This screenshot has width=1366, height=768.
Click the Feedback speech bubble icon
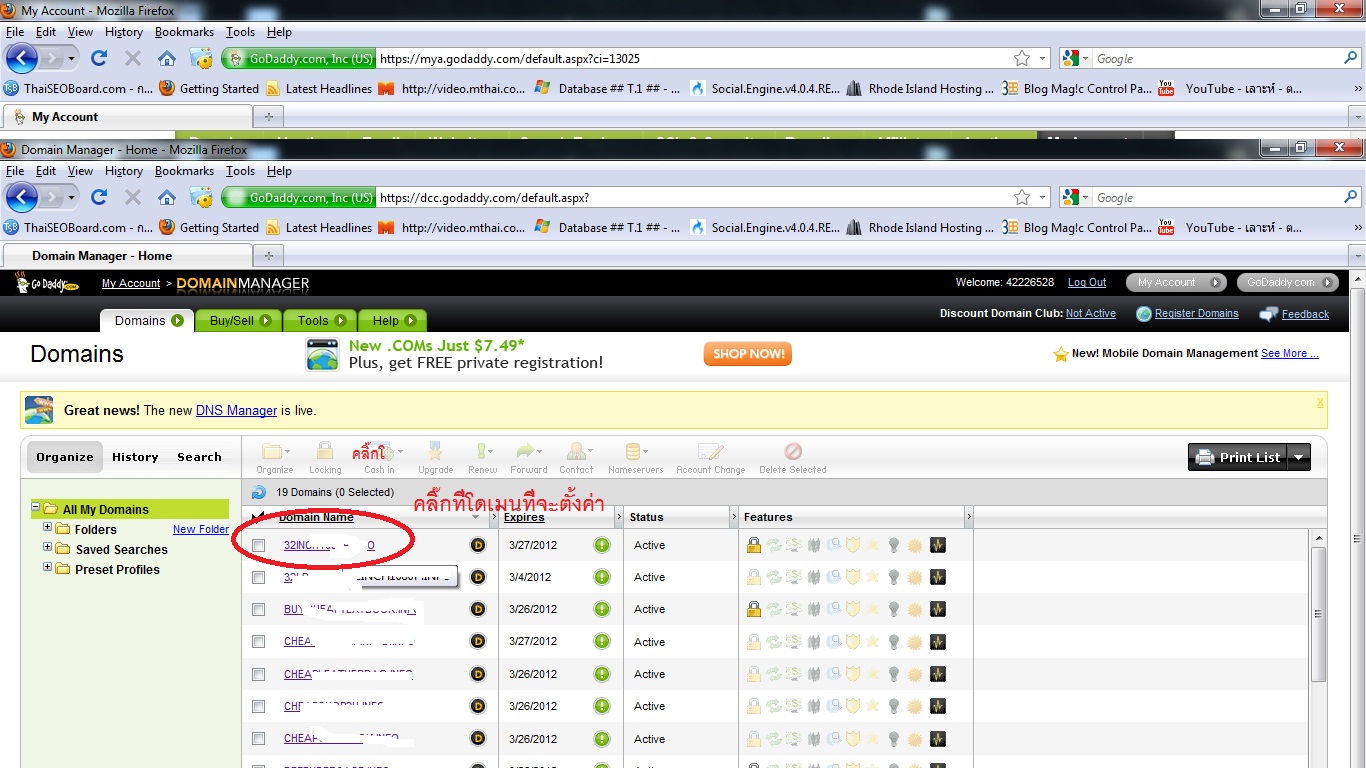click(1268, 314)
